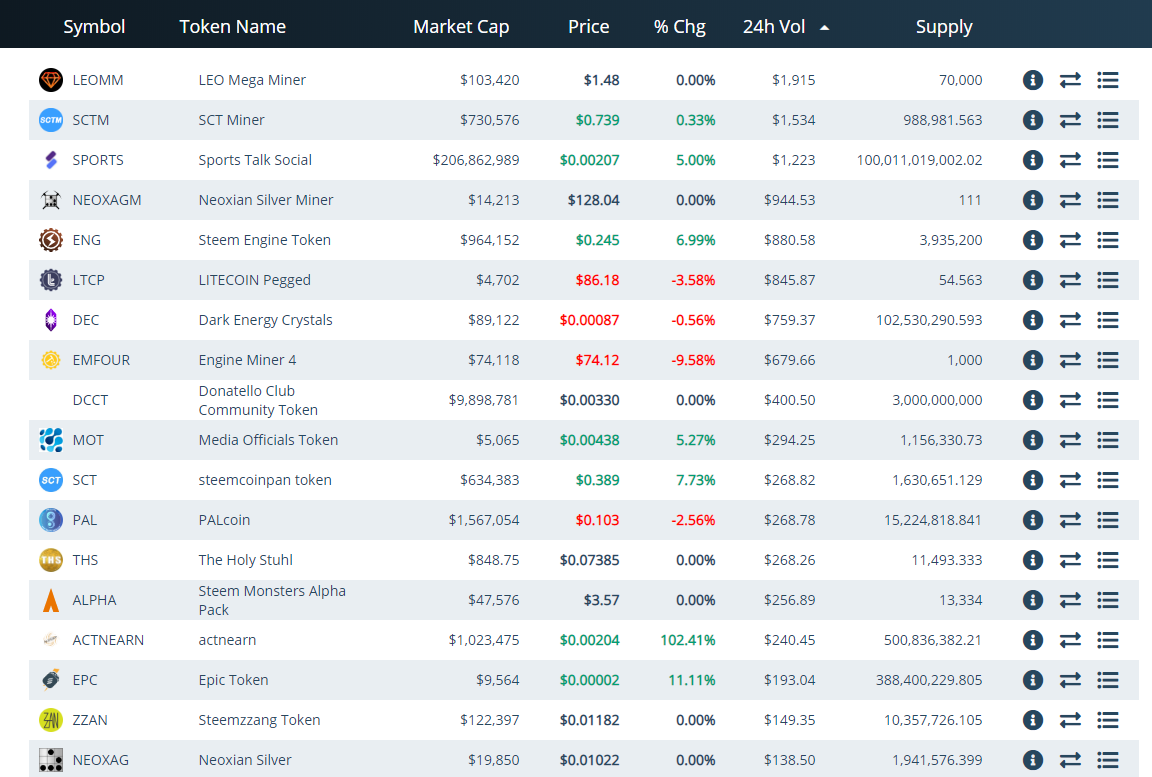
Task: Click the trade arrows icon for PAL
Action: (1070, 520)
